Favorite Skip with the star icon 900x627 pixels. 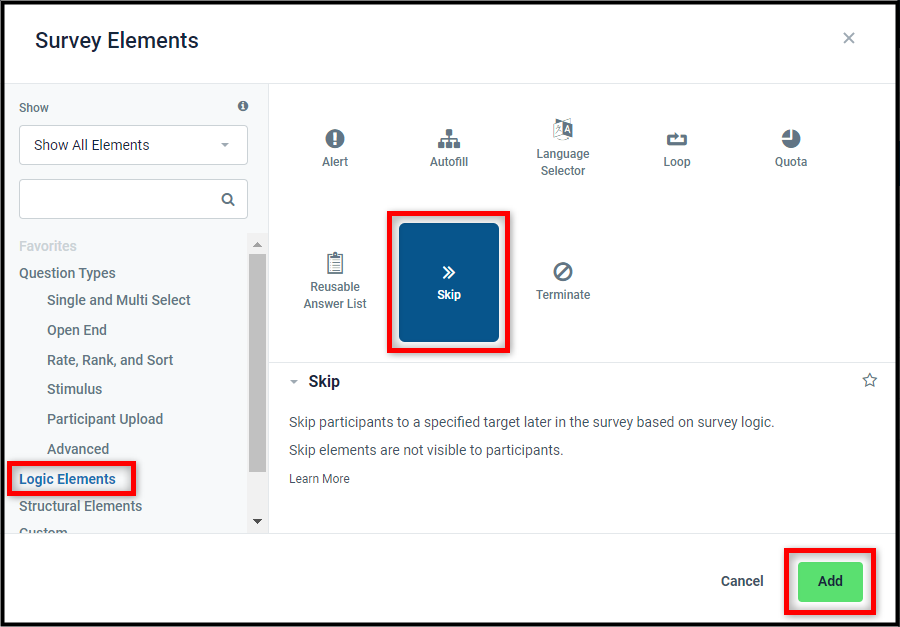point(870,380)
